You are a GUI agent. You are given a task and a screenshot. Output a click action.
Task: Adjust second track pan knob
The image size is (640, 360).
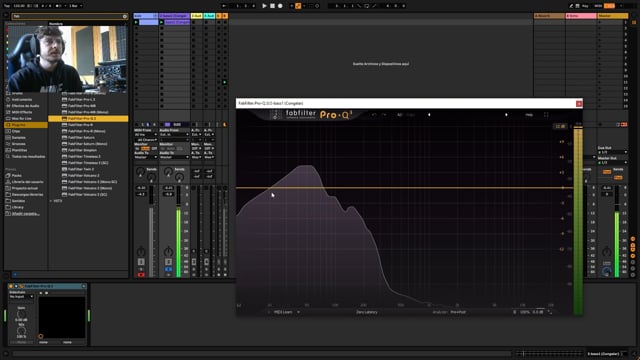168,251
